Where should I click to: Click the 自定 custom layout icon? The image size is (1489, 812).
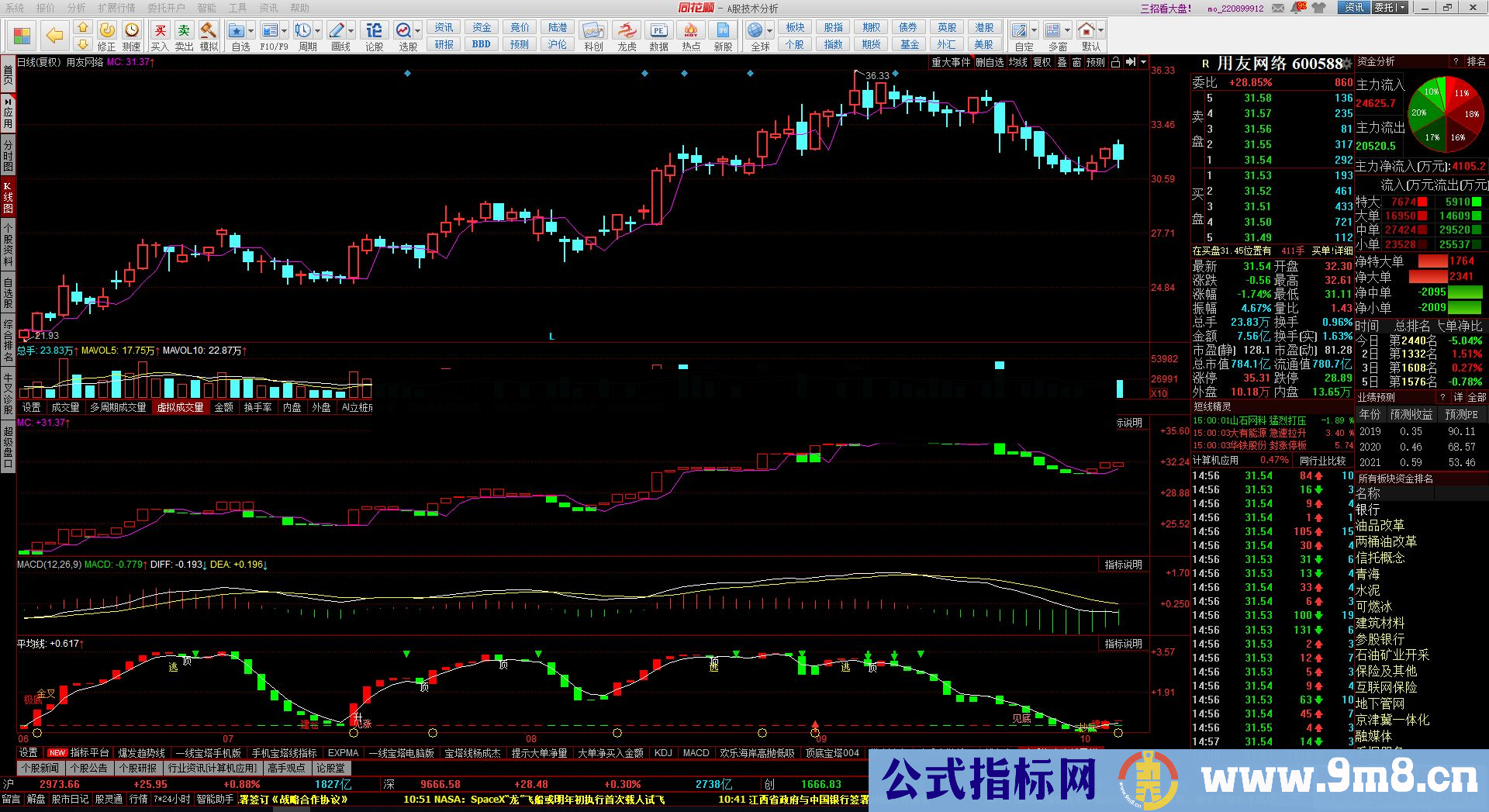1019,31
